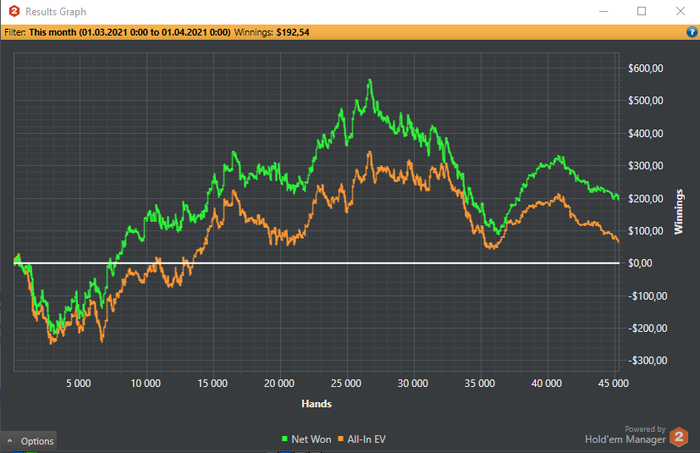The width and height of the screenshot is (700, 453).
Task: Click the $500,00 axis label
Action: coord(646,100)
